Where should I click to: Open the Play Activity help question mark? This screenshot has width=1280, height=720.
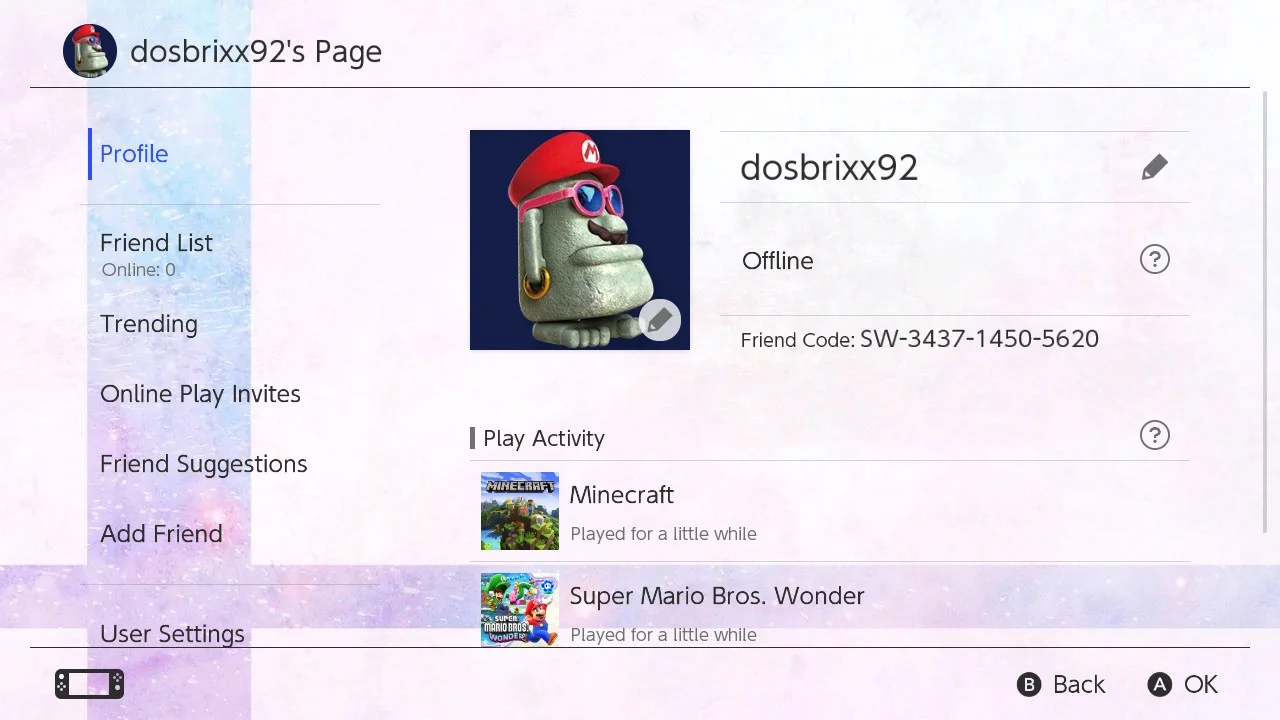1154,436
